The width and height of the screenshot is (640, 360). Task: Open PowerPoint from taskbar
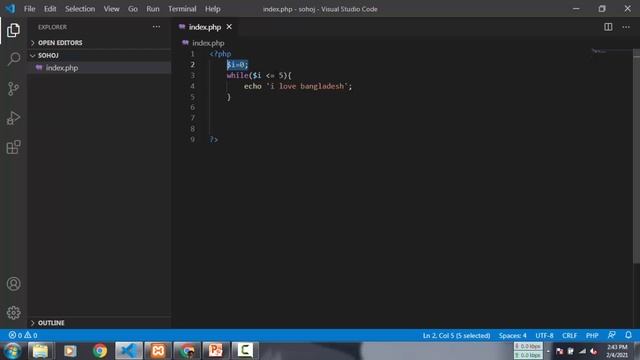[216, 351]
